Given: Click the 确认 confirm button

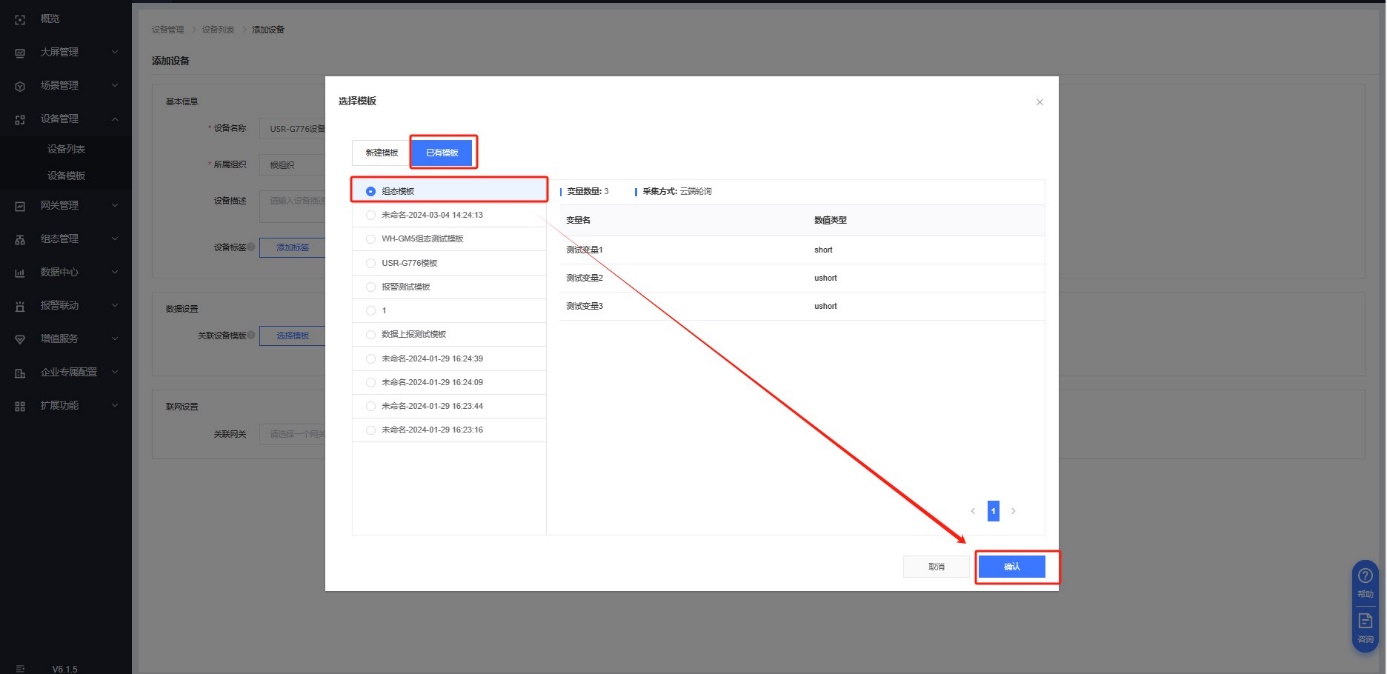Looking at the screenshot, I should [1012, 567].
